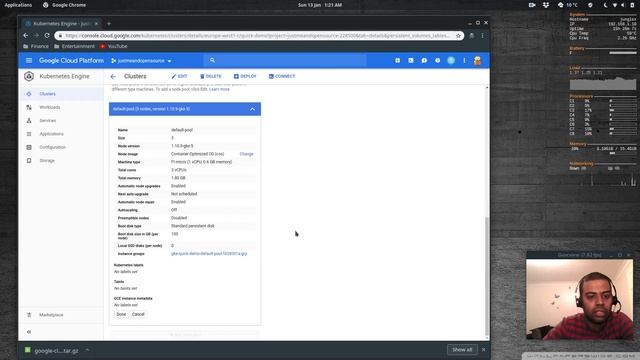Click the CONNECT button

click(x=282, y=76)
